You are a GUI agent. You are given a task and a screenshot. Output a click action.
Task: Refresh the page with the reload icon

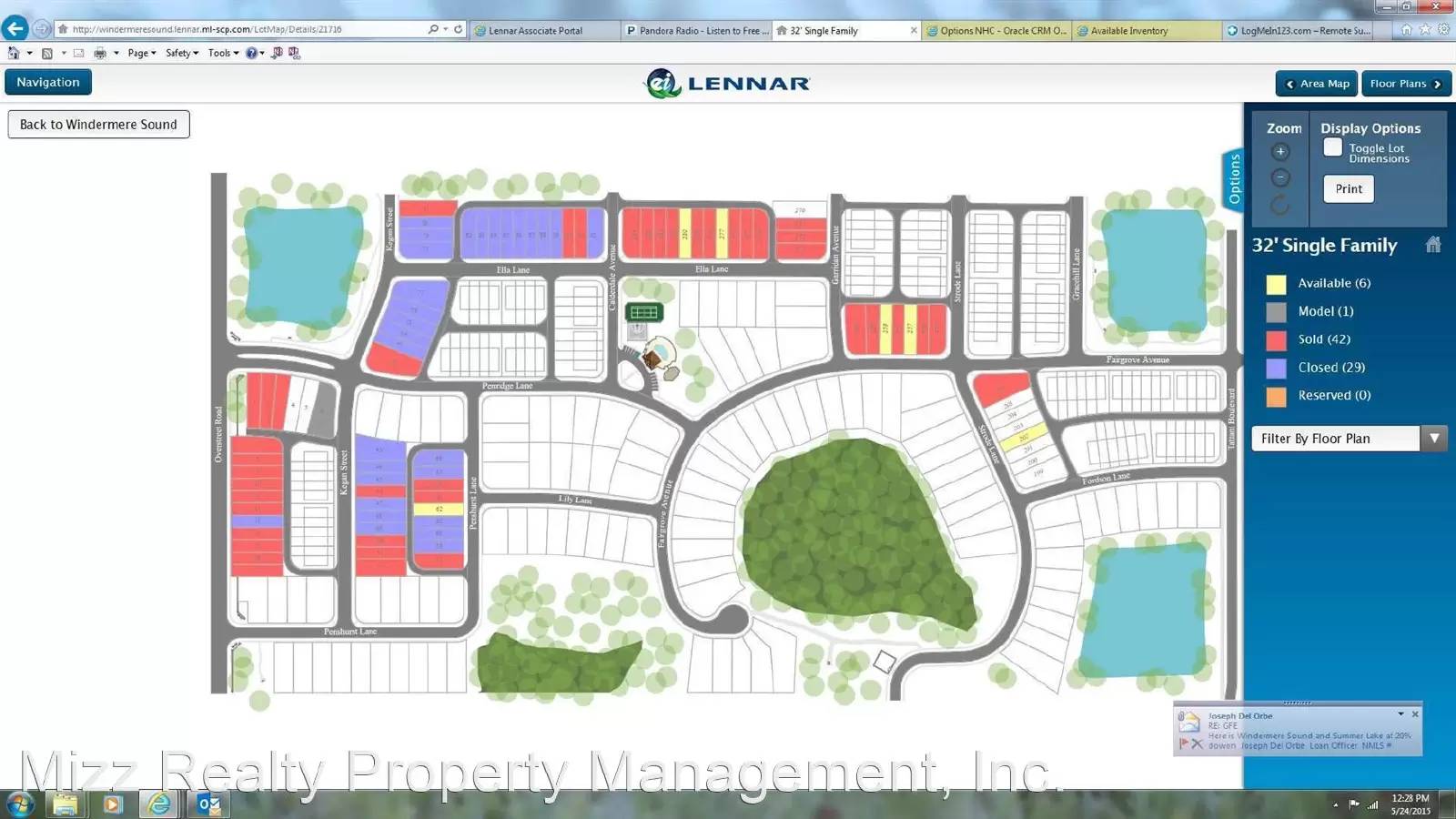pyautogui.click(x=458, y=29)
